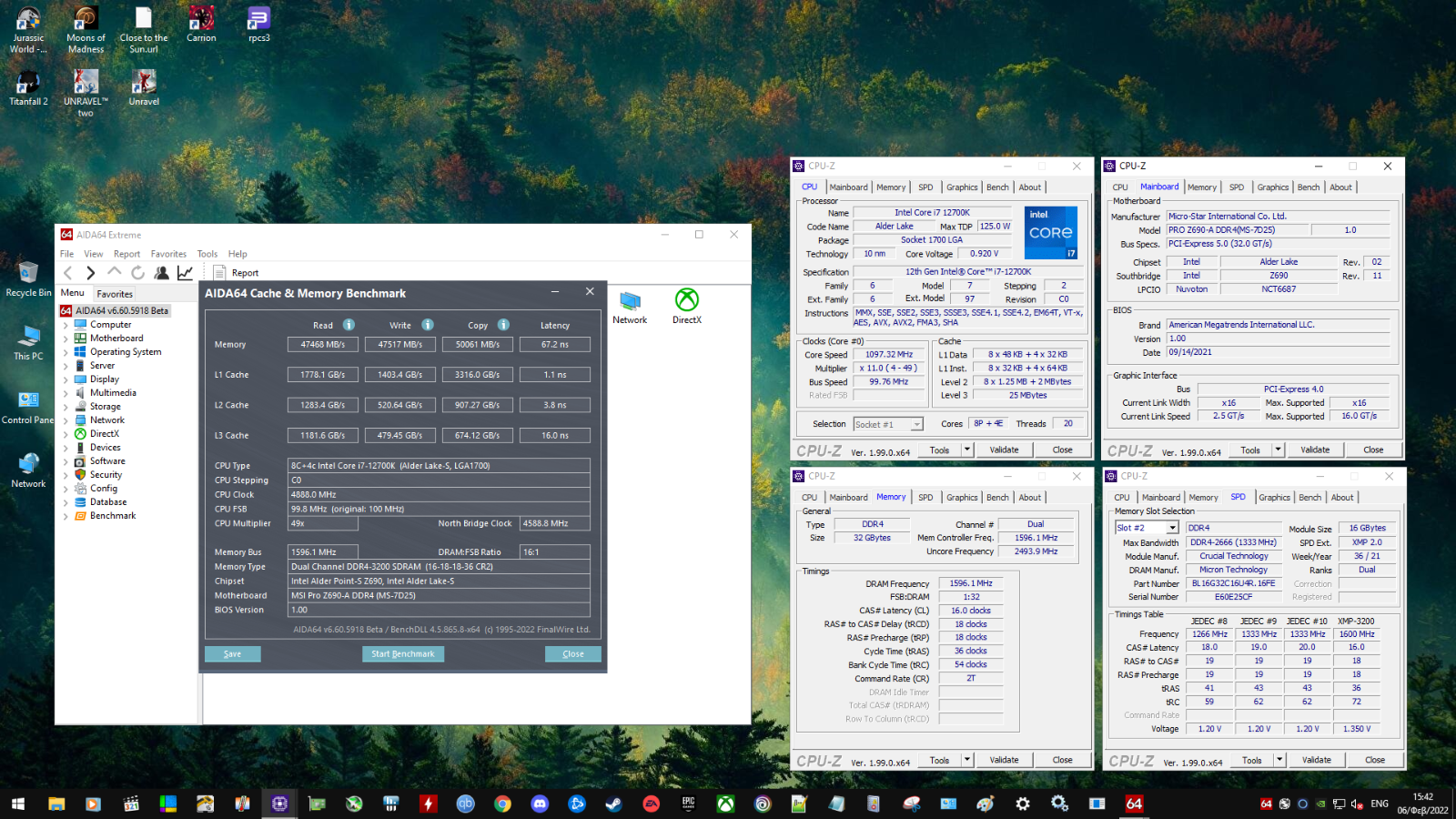Click Tools button in CPU-Z SPD window
Screen dimensions: 1456x819
tap(1252, 760)
